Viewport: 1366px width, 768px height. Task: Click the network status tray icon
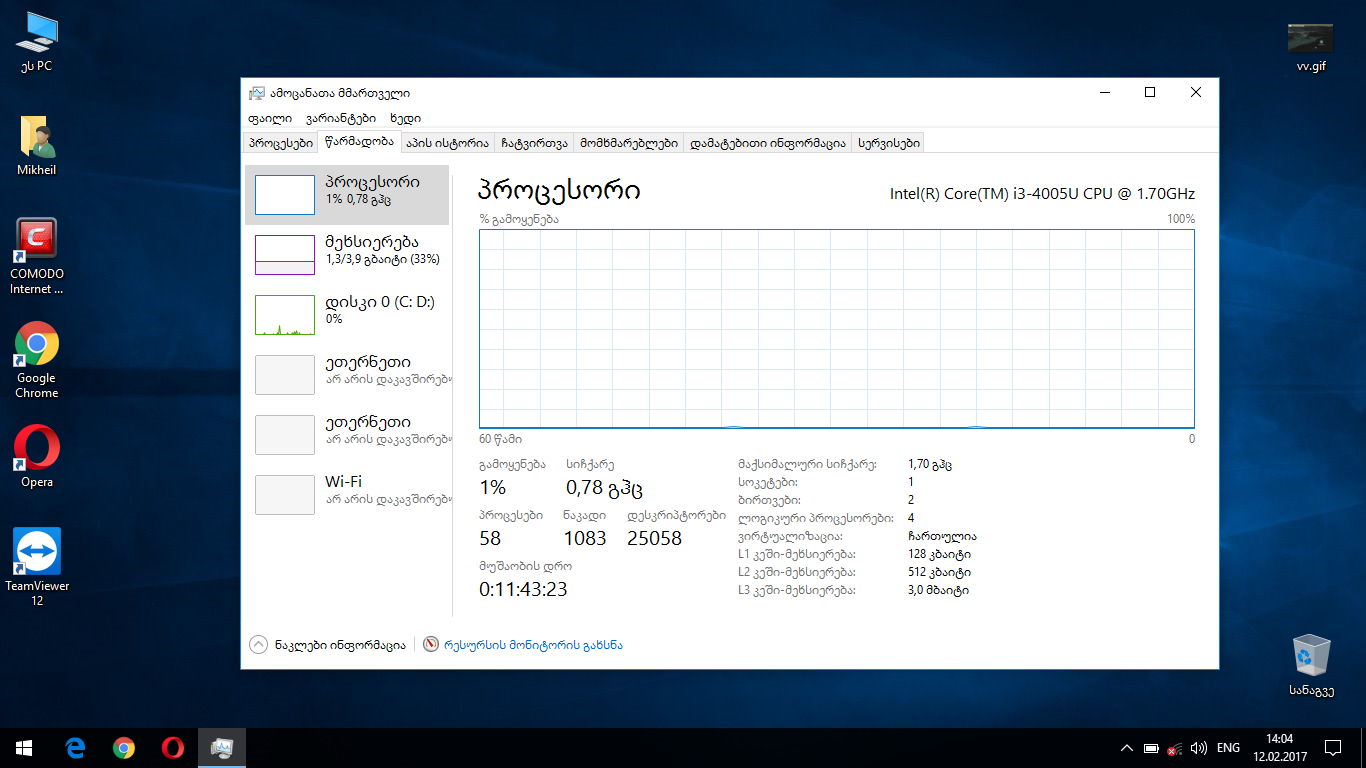pos(1176,748)
